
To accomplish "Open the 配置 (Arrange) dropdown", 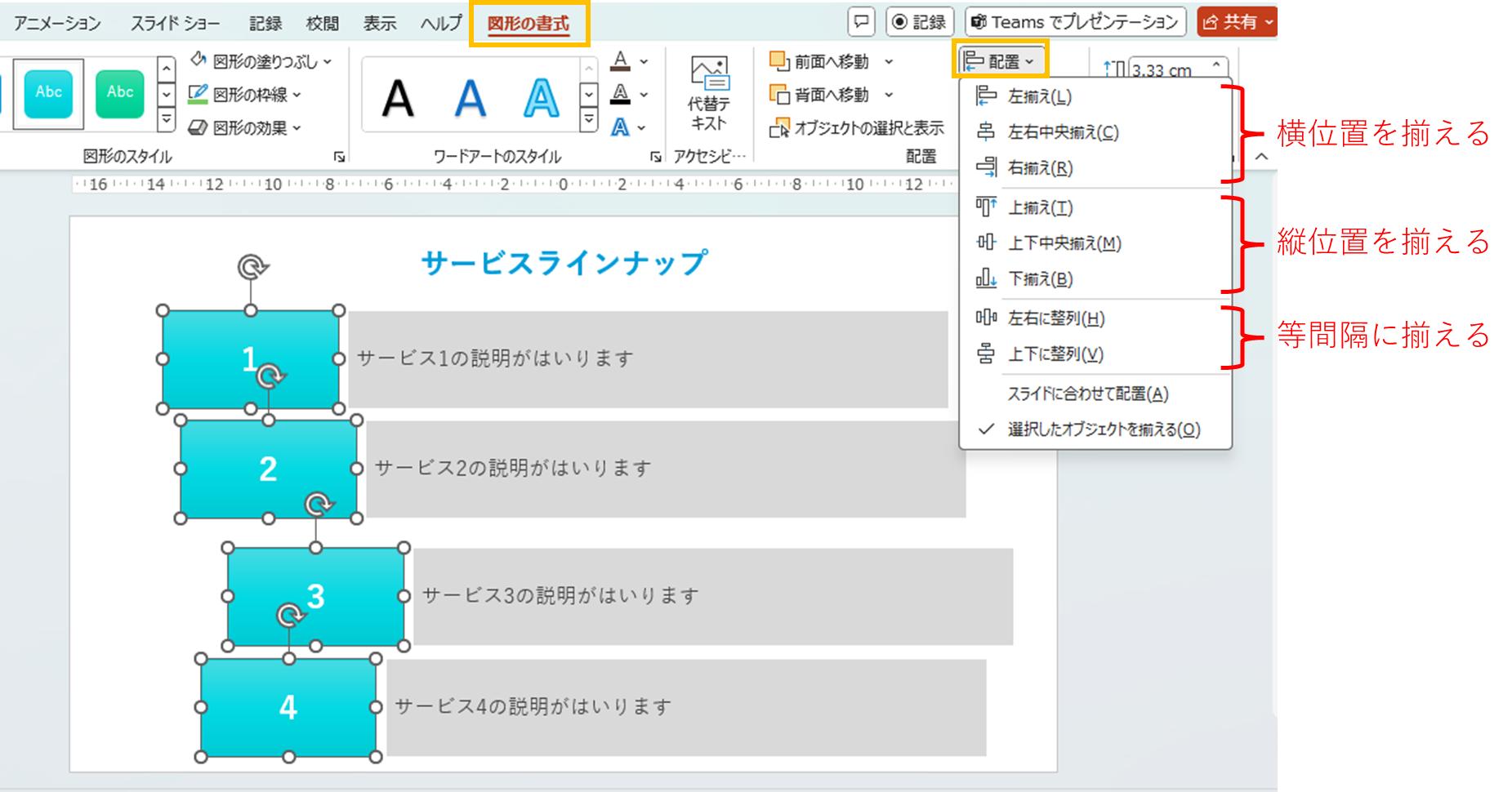I will [1000, 60].
